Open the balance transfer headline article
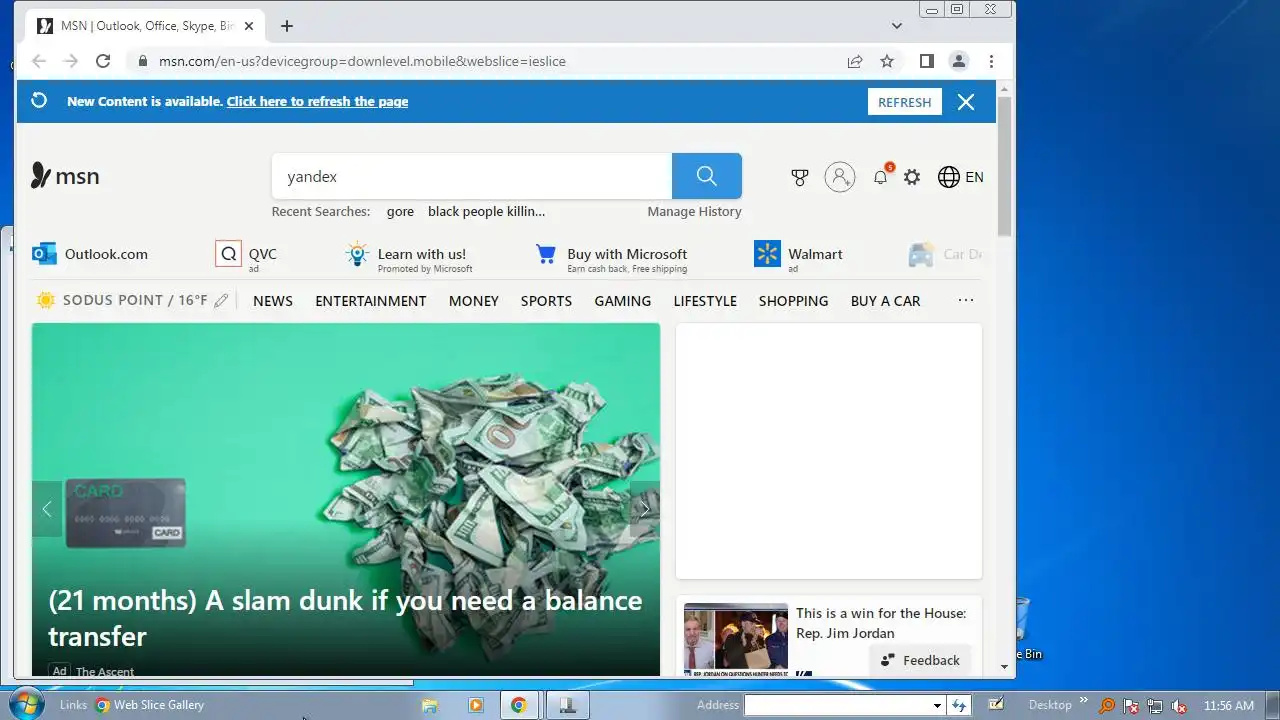This screenshot has width=1280, height=720. coord(346,618)
